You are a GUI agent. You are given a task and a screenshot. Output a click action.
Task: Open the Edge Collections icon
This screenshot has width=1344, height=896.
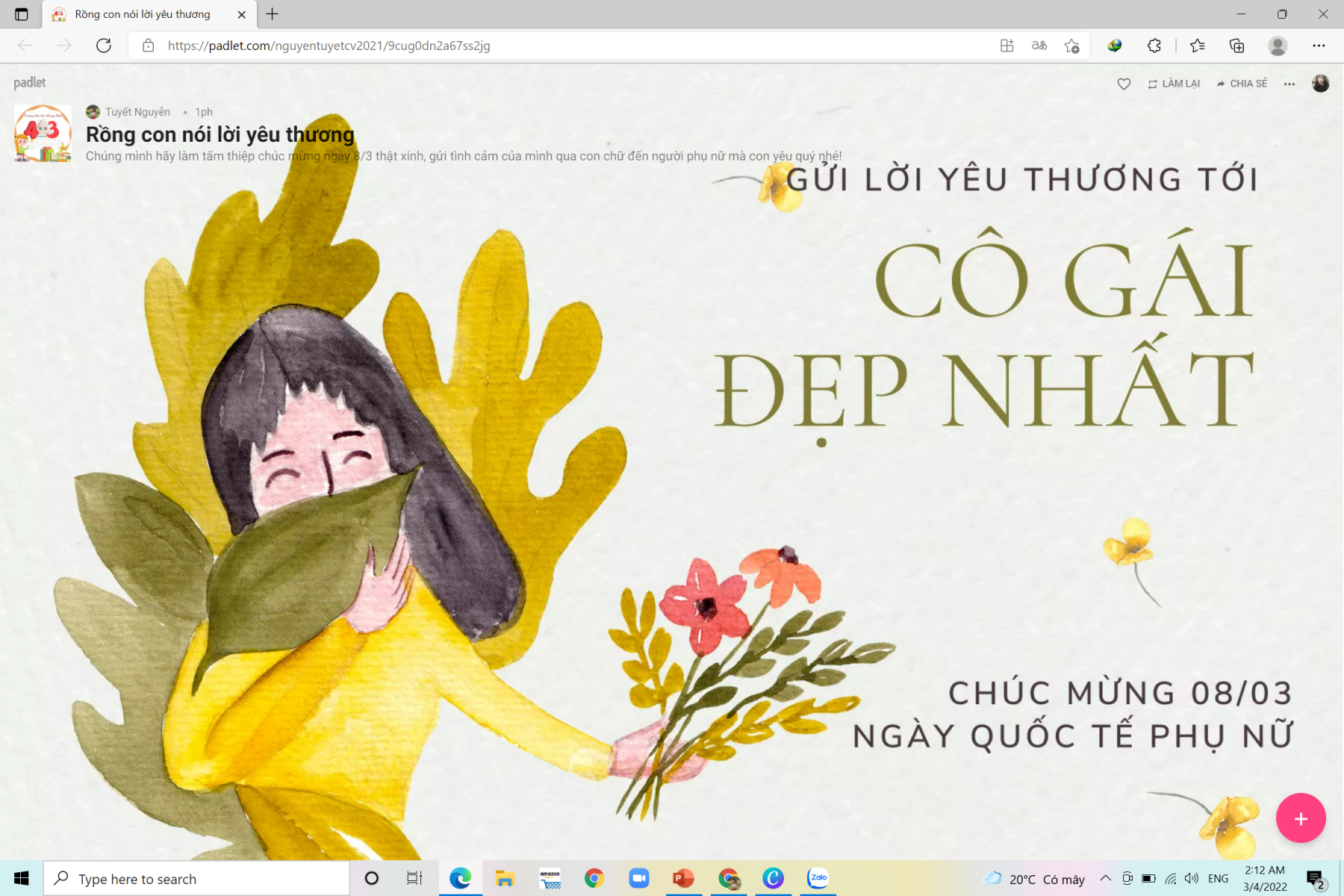1236,46
